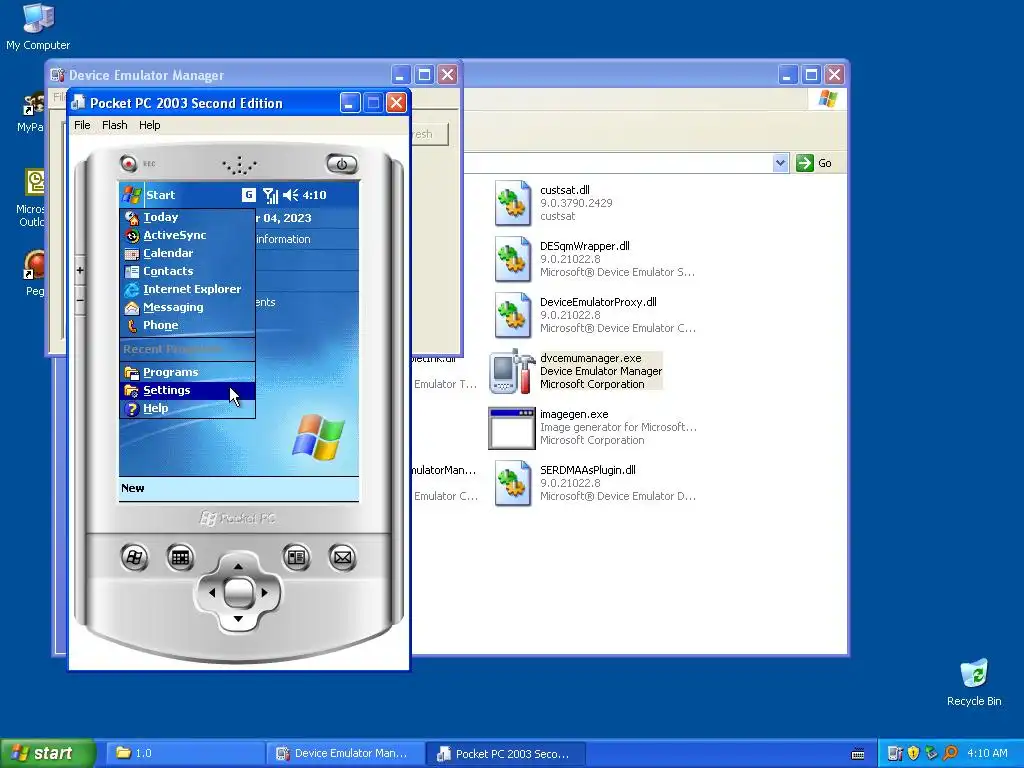This screenshot has width=1024, height=768.
Task: Switch to the Pocket PC 2003 taskbar button
Action: tap(505, 754)
